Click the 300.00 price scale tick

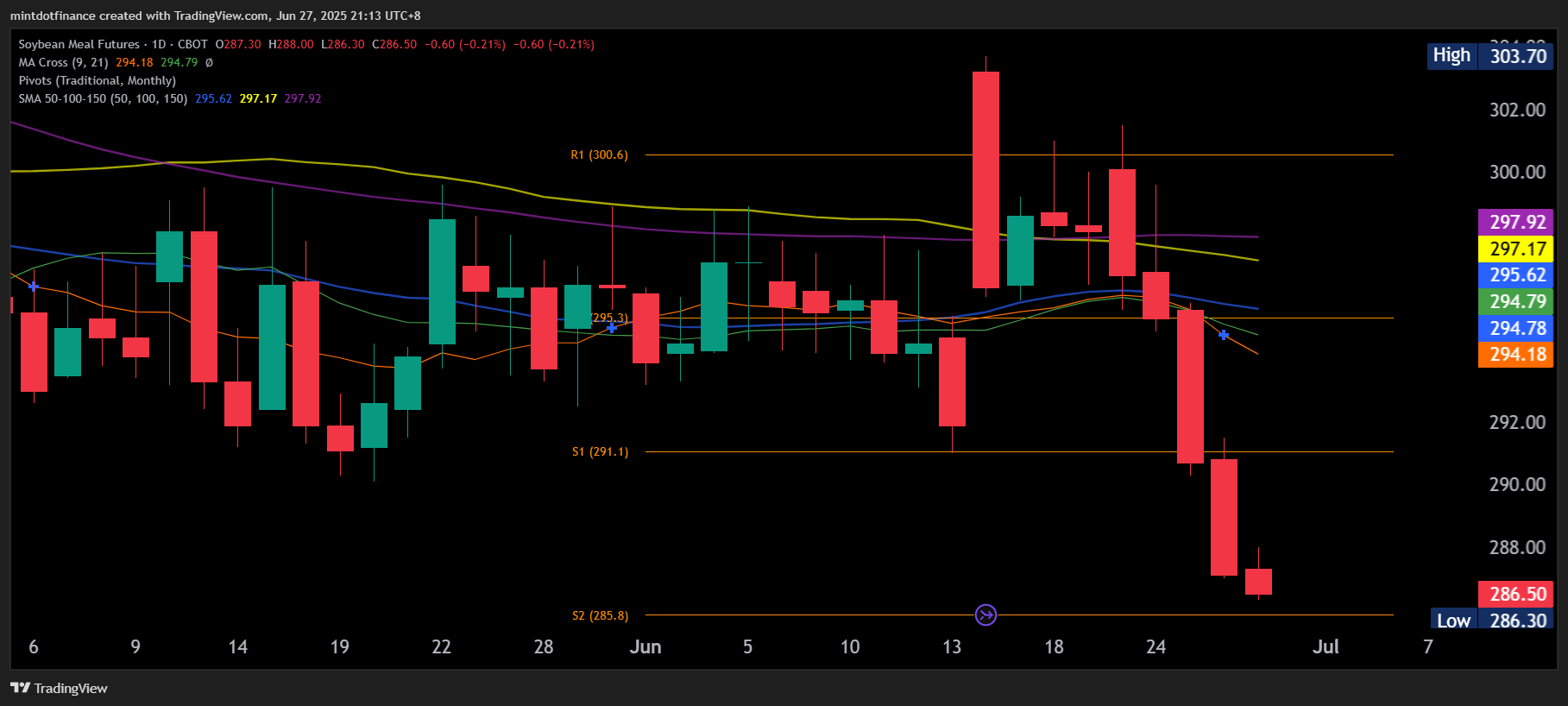pos(1517,172)
